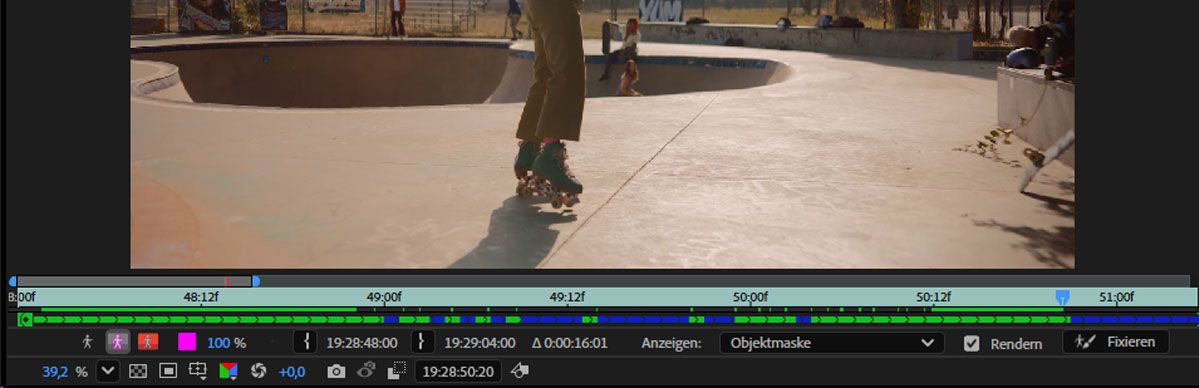Screen dimensions: 1199x388
Task: Click the set out point bracket
Action: tap(423, 342)
